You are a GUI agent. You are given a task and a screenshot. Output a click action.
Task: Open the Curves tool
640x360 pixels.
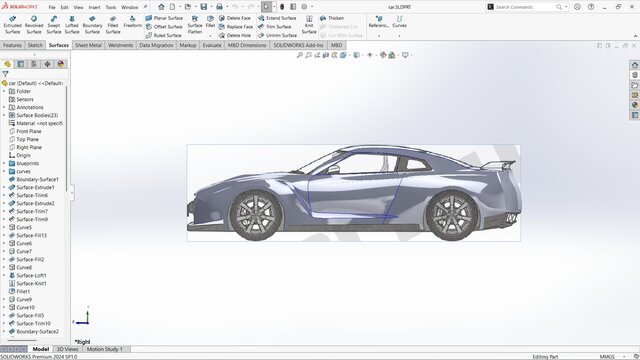coord(399,22)
